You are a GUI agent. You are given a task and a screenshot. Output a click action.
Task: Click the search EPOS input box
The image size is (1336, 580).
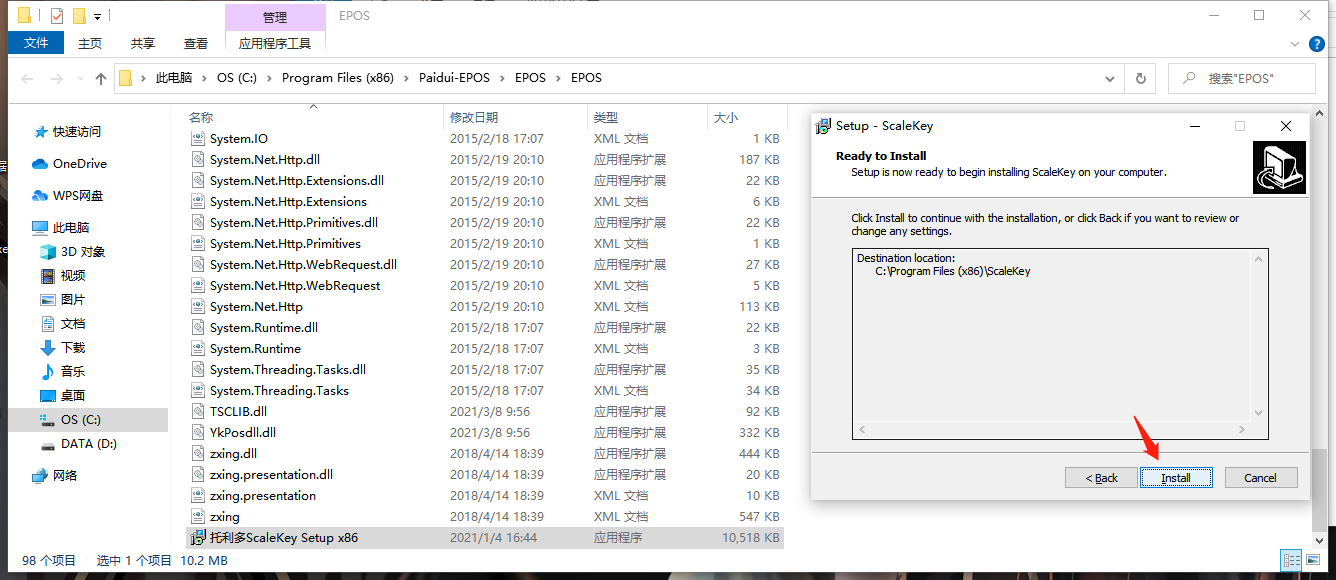(1241, 78)
